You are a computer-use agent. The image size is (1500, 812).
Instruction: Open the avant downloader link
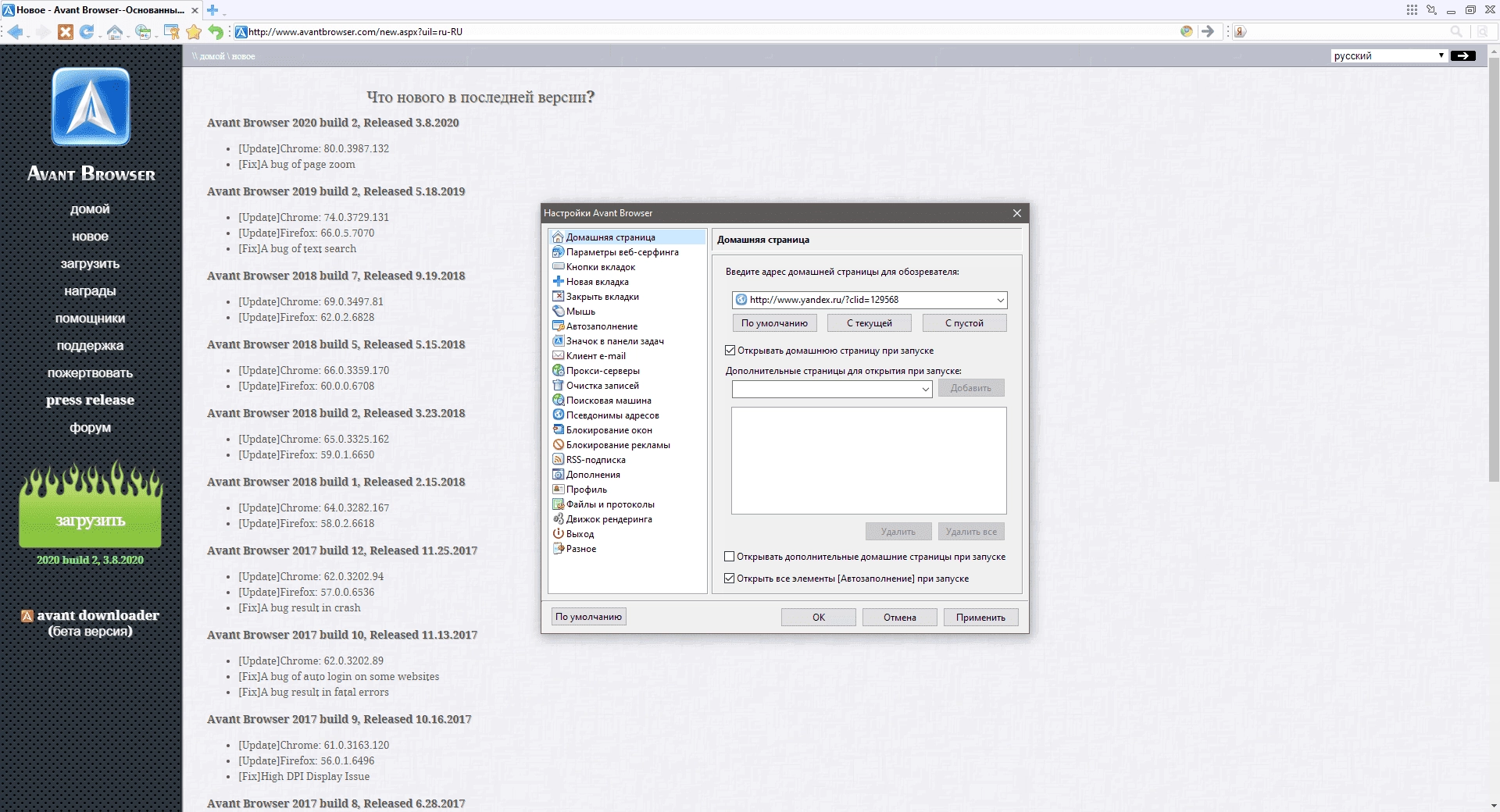pyautogui.click(x=90, y=623)
